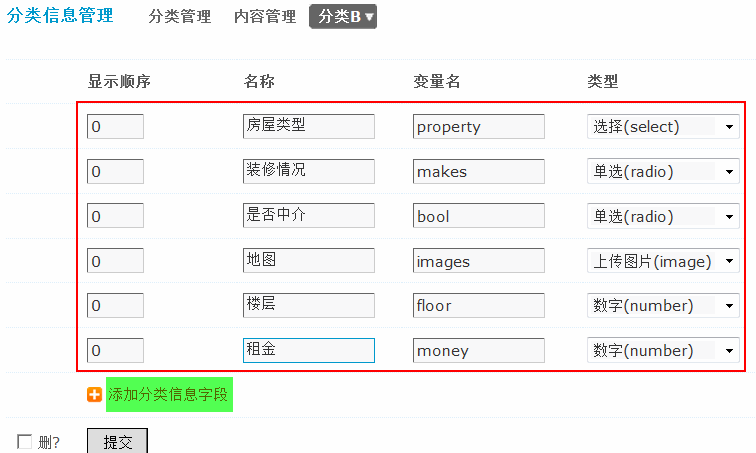756x453 pixels.
Task: Focus the images variable name field
Action: coord(479,262)
